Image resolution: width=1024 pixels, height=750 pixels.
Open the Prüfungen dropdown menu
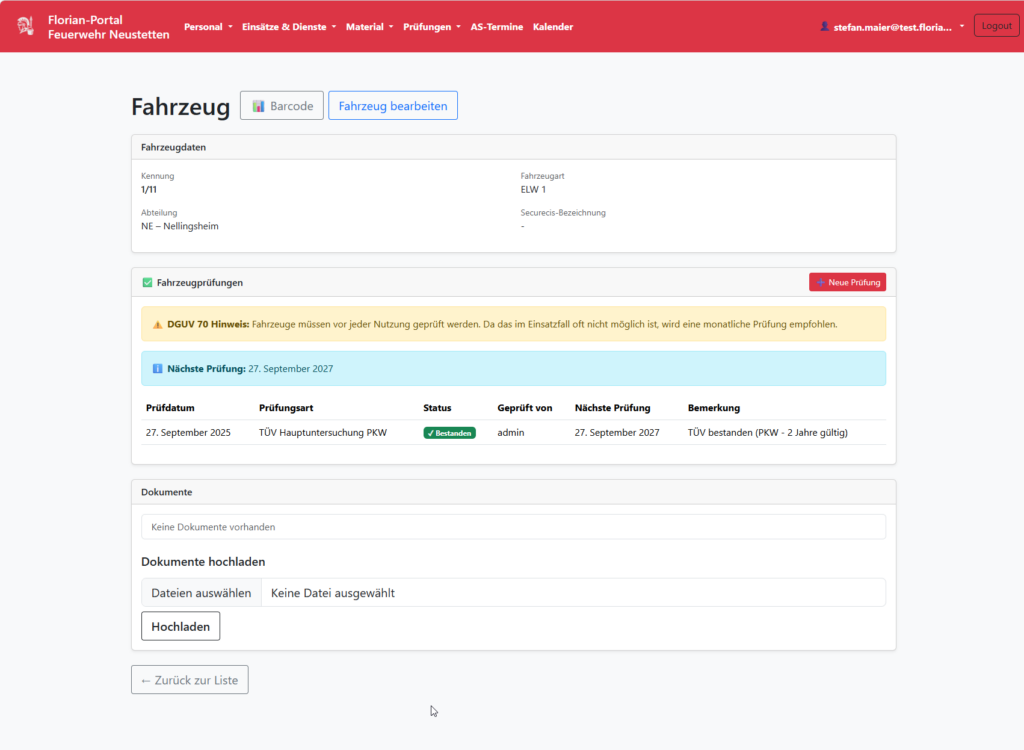(x=431, y=27)
